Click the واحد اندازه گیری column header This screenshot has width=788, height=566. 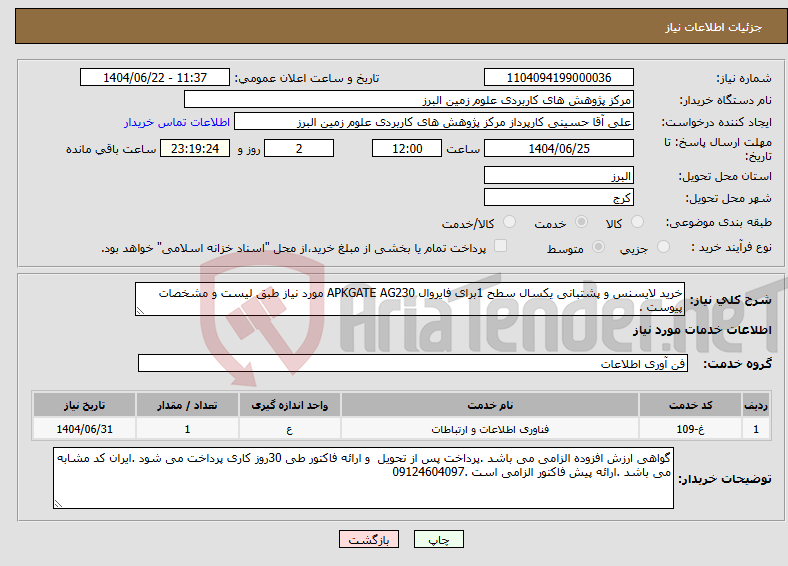[x=290, y=405]
